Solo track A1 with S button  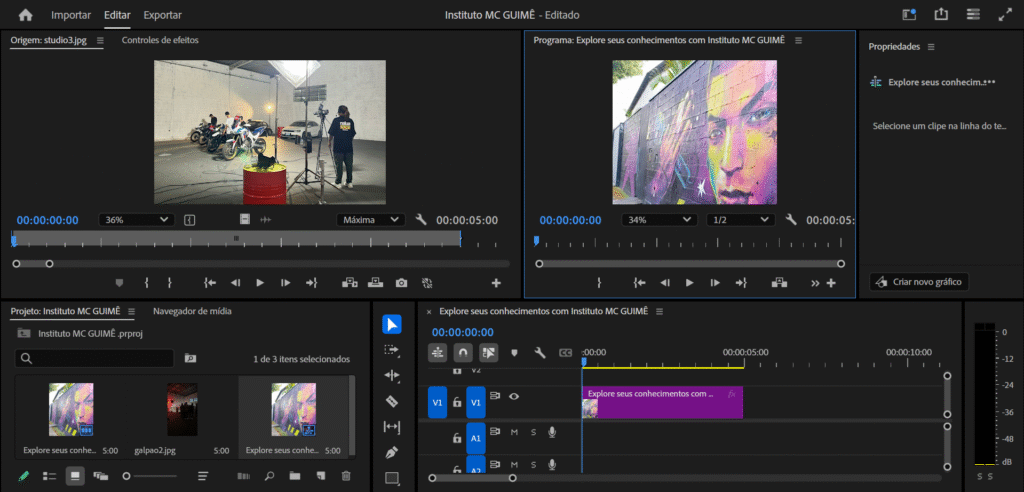533,432
